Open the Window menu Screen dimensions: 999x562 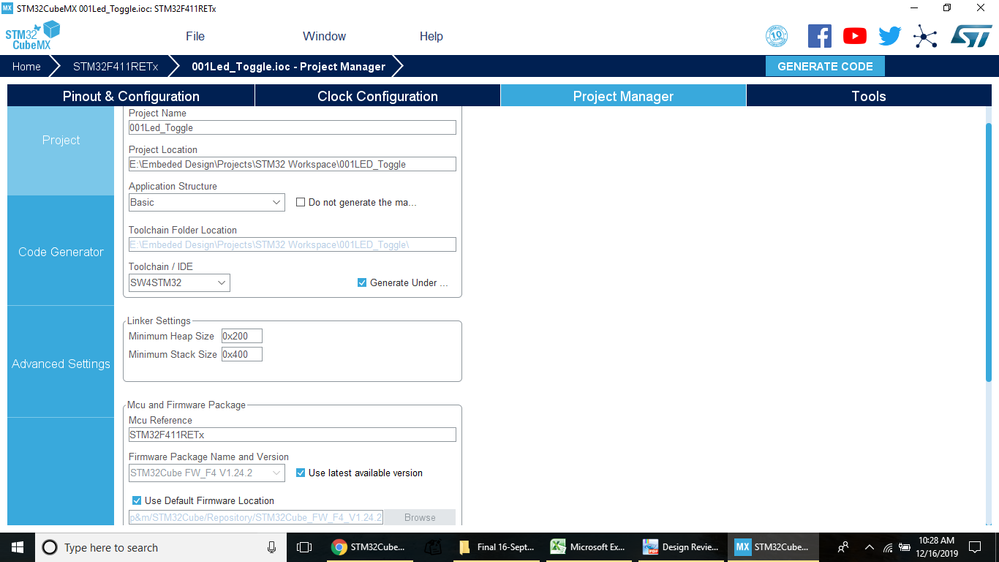(324, 36)
